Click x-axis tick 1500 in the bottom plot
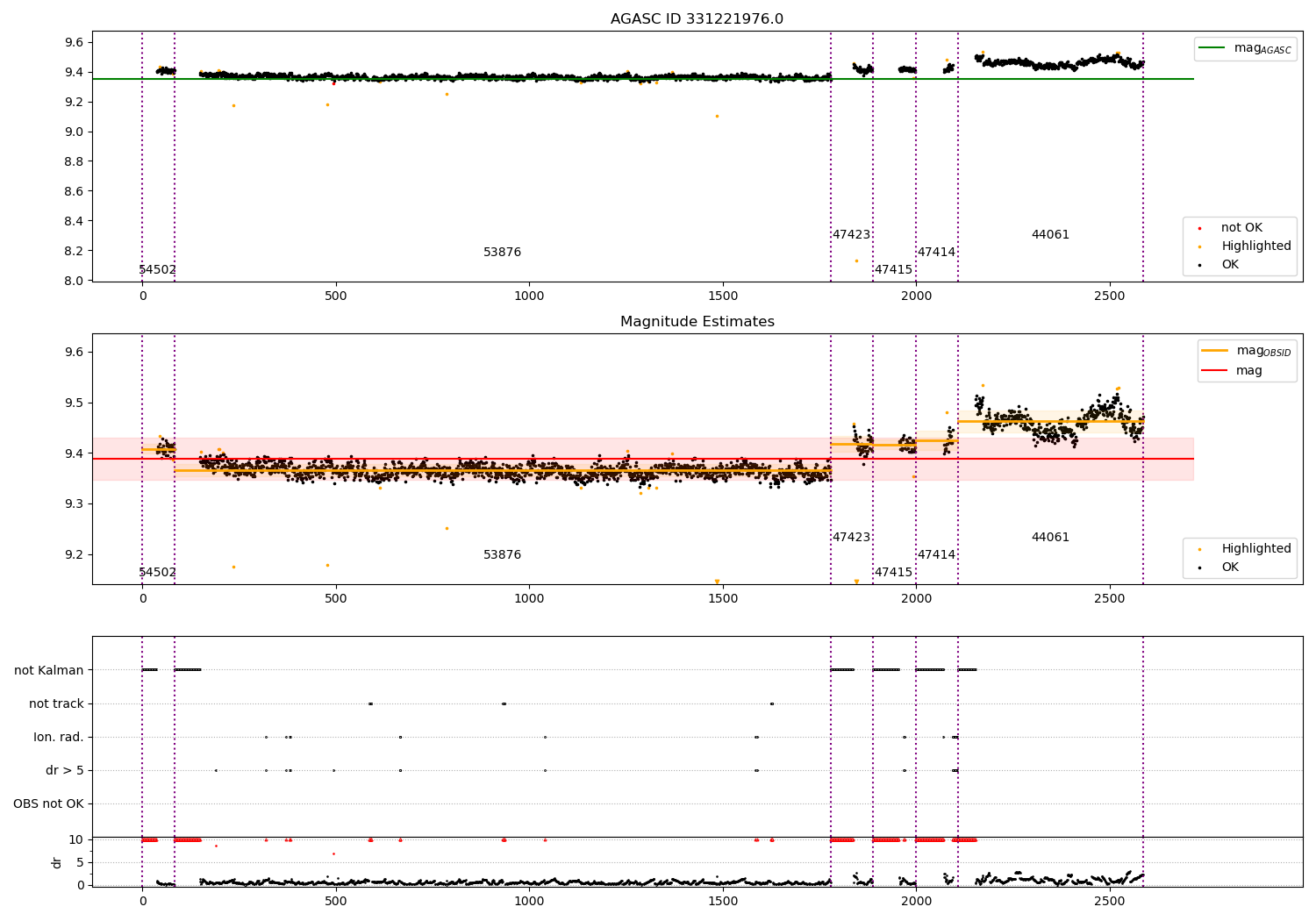1316x921 pixels. pos(723,901)
